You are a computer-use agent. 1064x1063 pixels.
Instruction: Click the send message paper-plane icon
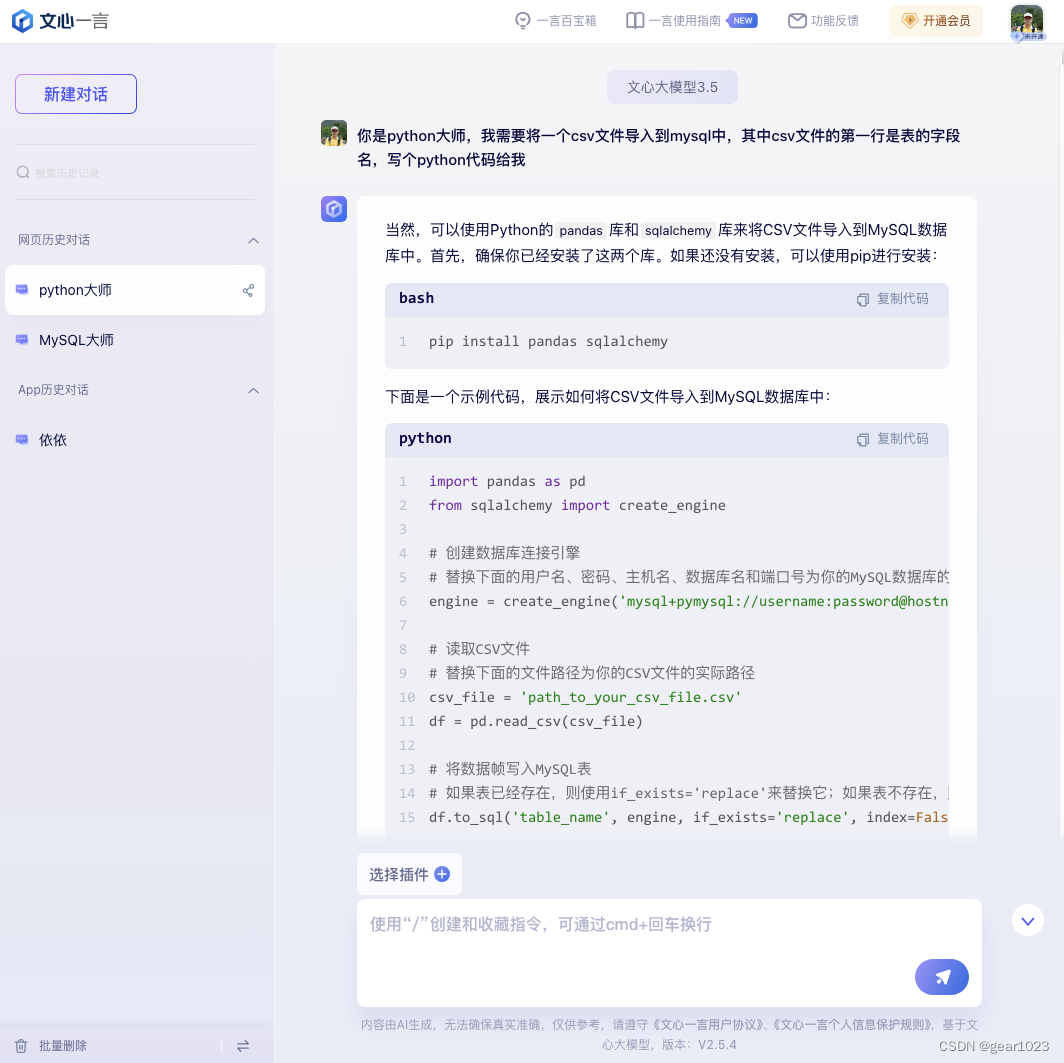click(x=941, y=977)
